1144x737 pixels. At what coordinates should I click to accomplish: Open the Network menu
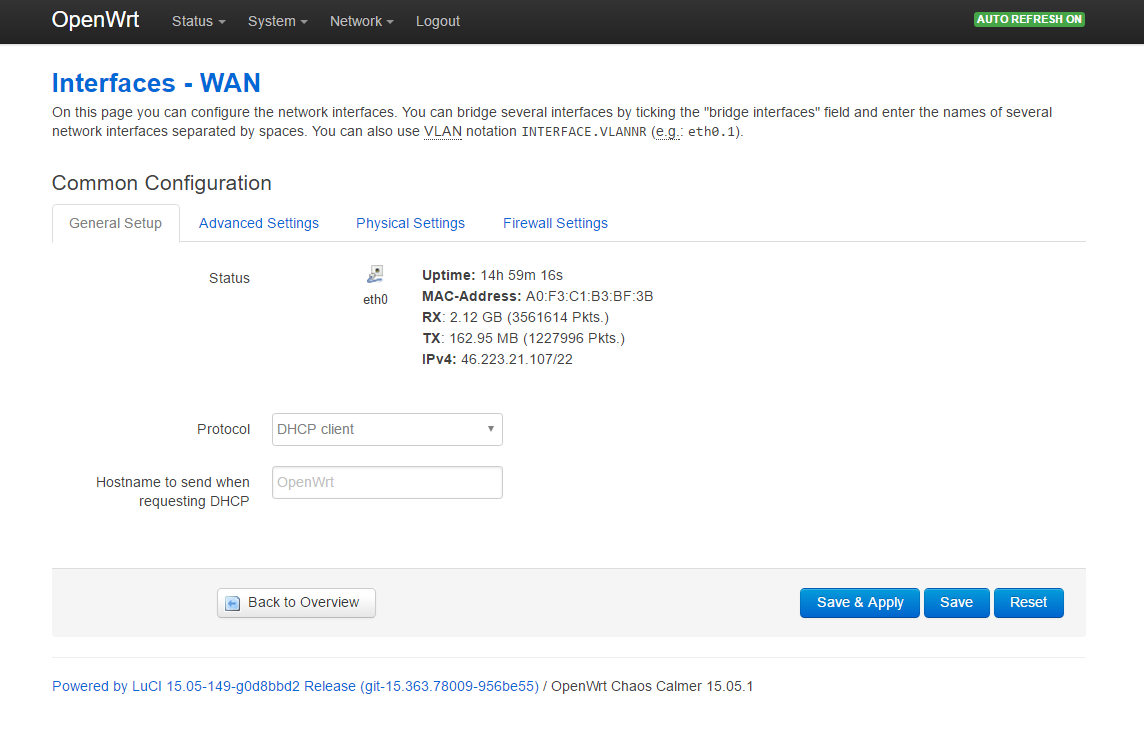361,21
